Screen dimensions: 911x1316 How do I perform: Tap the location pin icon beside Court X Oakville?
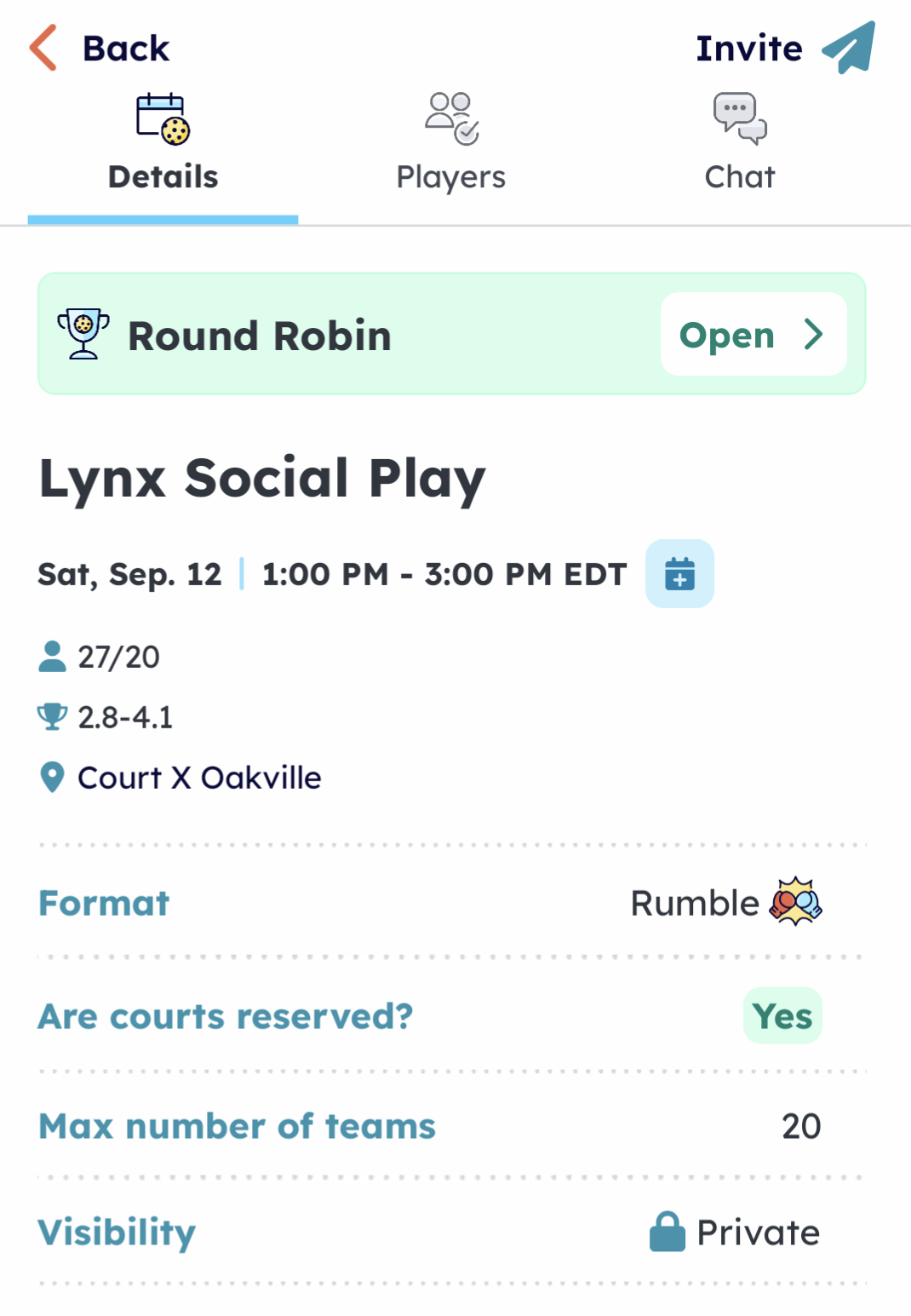point(52,777)
